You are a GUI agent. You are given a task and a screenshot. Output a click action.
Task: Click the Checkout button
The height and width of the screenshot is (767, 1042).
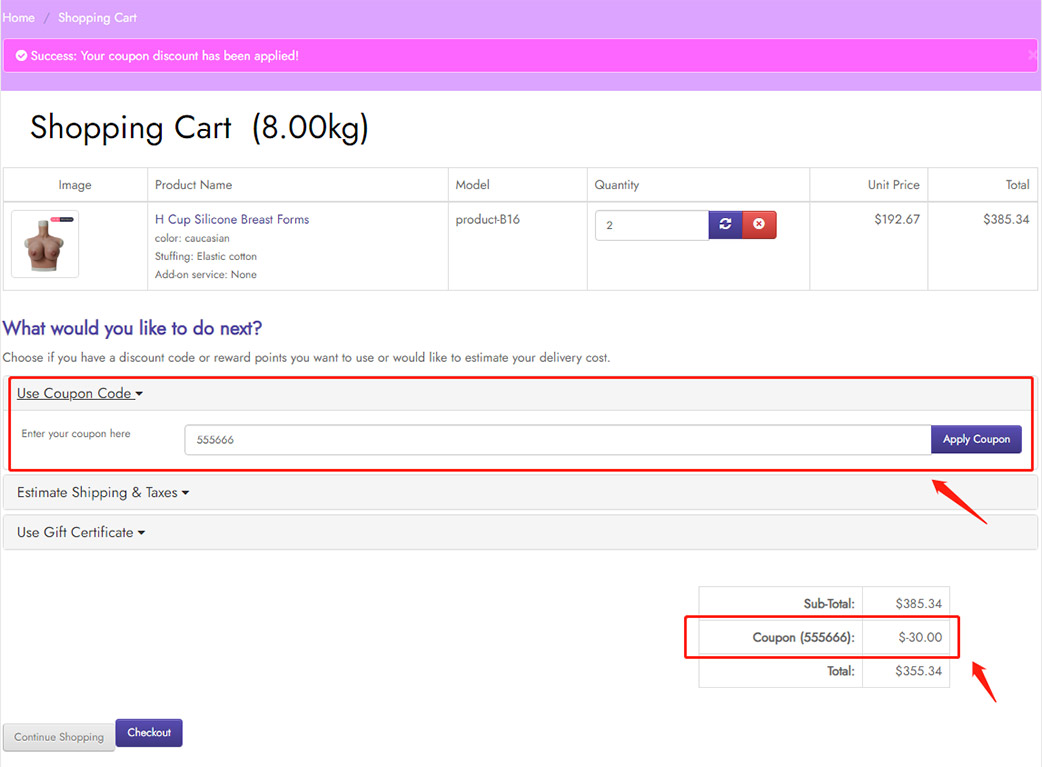(x=149, y=733)
